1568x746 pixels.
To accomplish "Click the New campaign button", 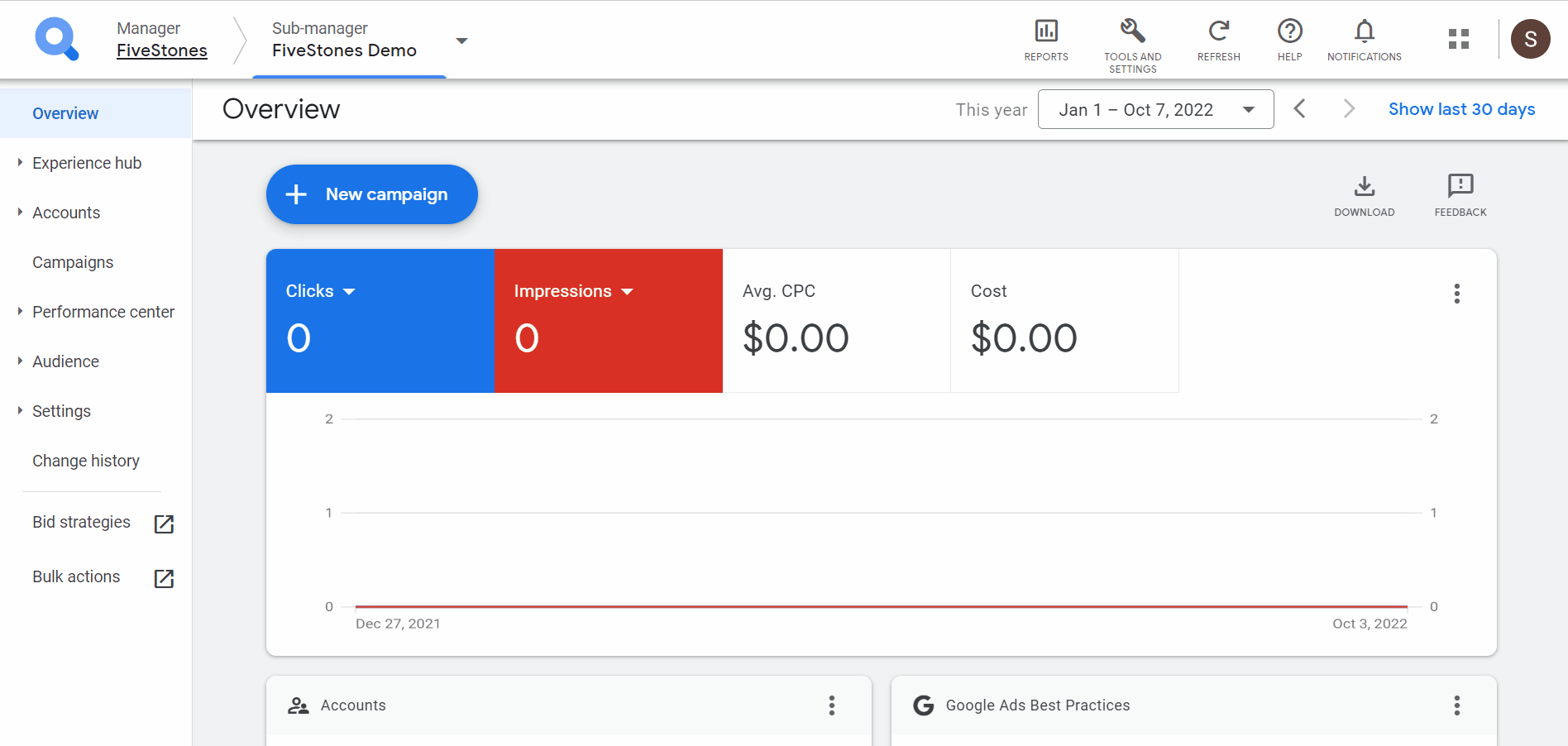I will click(x=372, y=194).
